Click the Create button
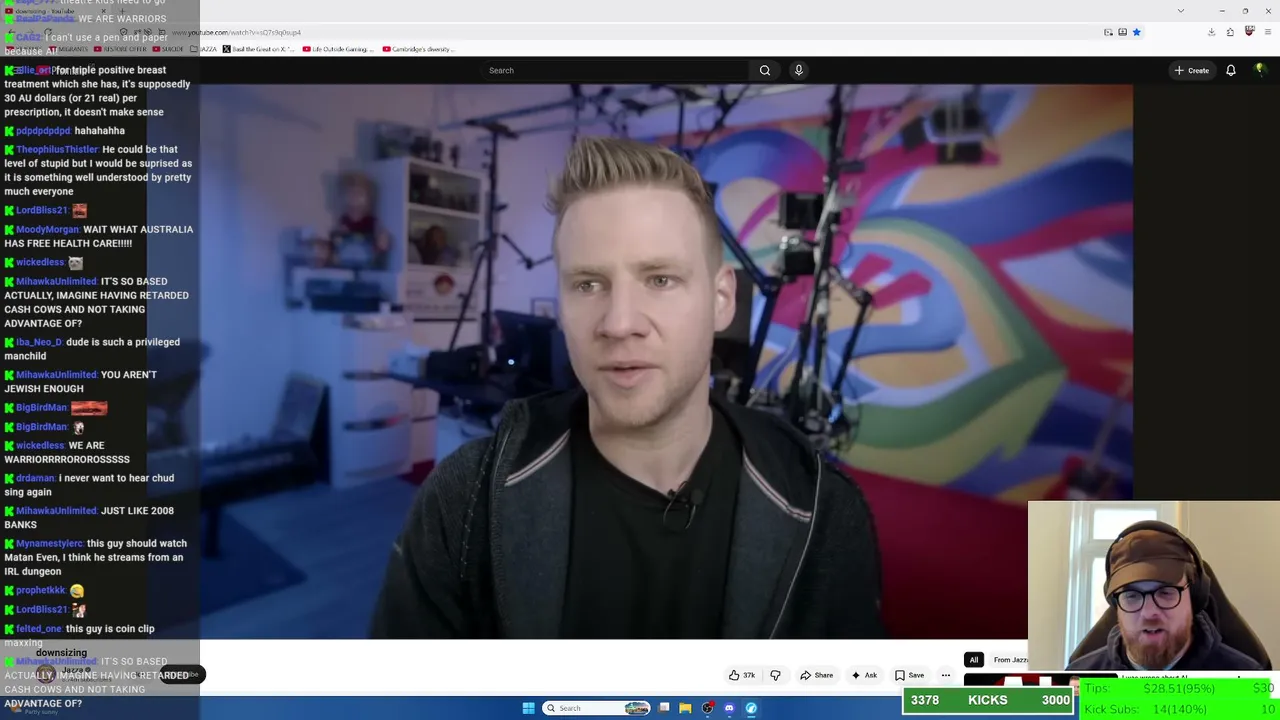Viewport: 1280px width, 720px height. tap(1192, 70)
